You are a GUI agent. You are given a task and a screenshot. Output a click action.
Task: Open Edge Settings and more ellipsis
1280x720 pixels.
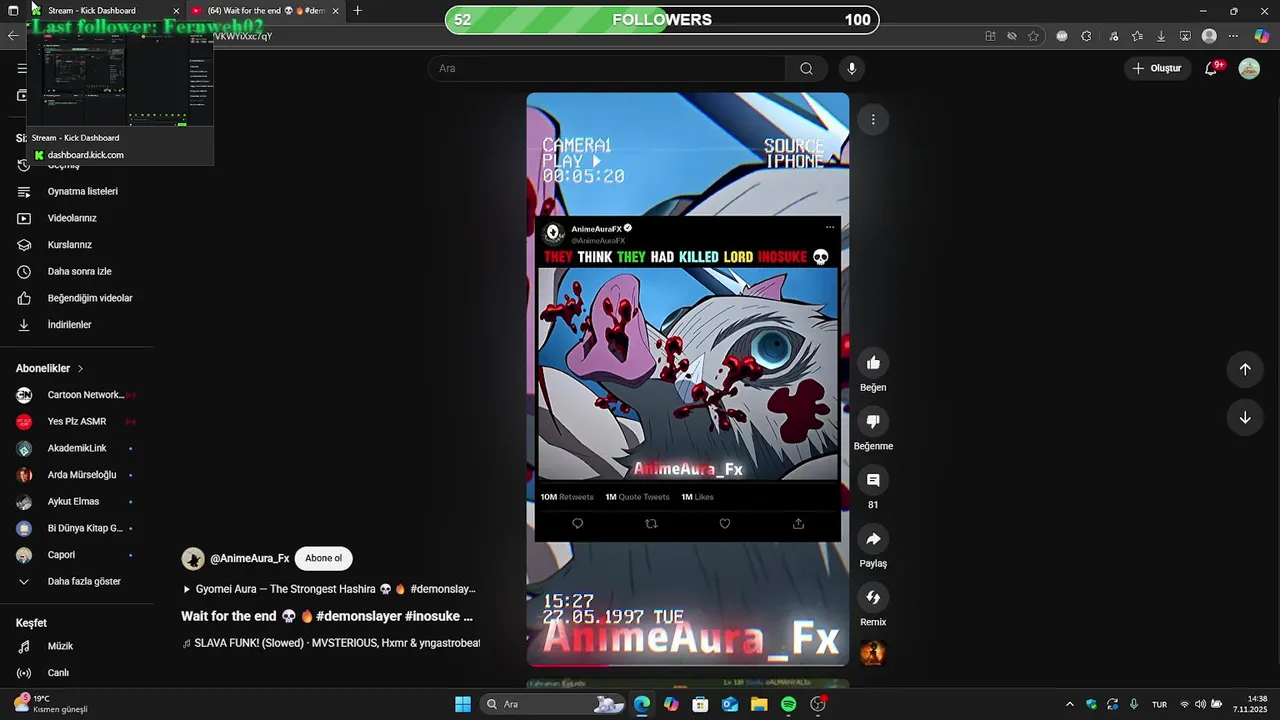pos(1233,36)
